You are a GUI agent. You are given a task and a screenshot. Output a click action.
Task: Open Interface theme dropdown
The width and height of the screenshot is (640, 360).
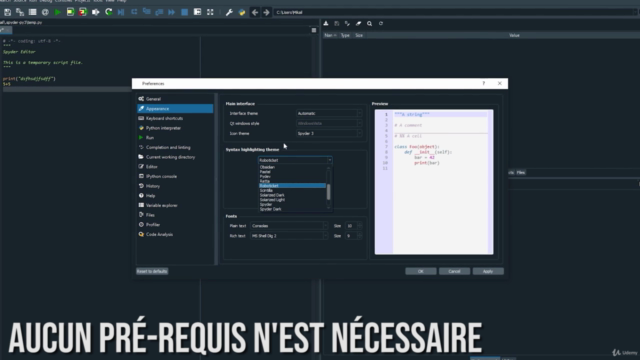tap(329, 113)
